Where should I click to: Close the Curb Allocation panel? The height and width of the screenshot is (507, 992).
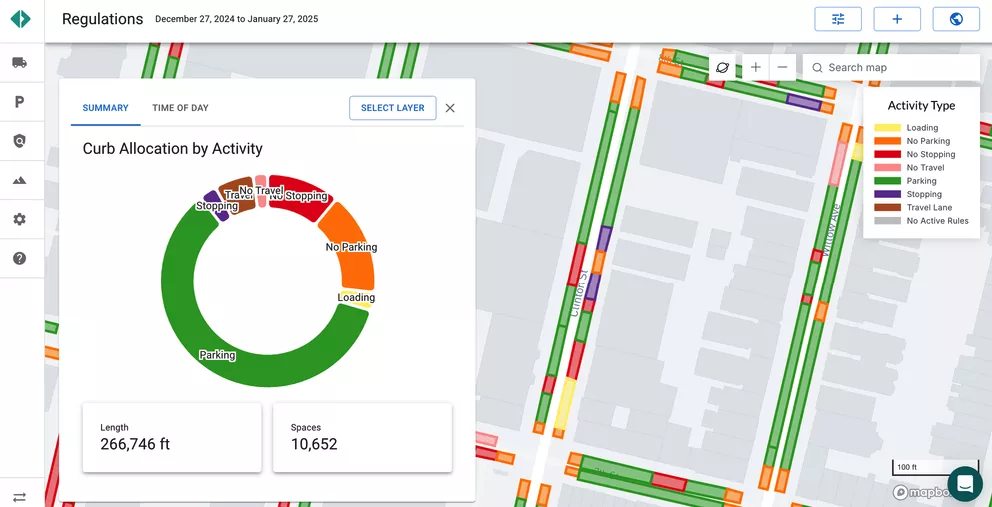click(450, 108)
